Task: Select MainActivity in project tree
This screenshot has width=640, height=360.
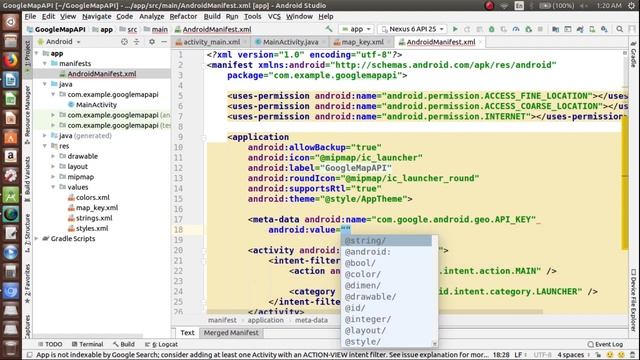Action: click(x=96, y=105)
